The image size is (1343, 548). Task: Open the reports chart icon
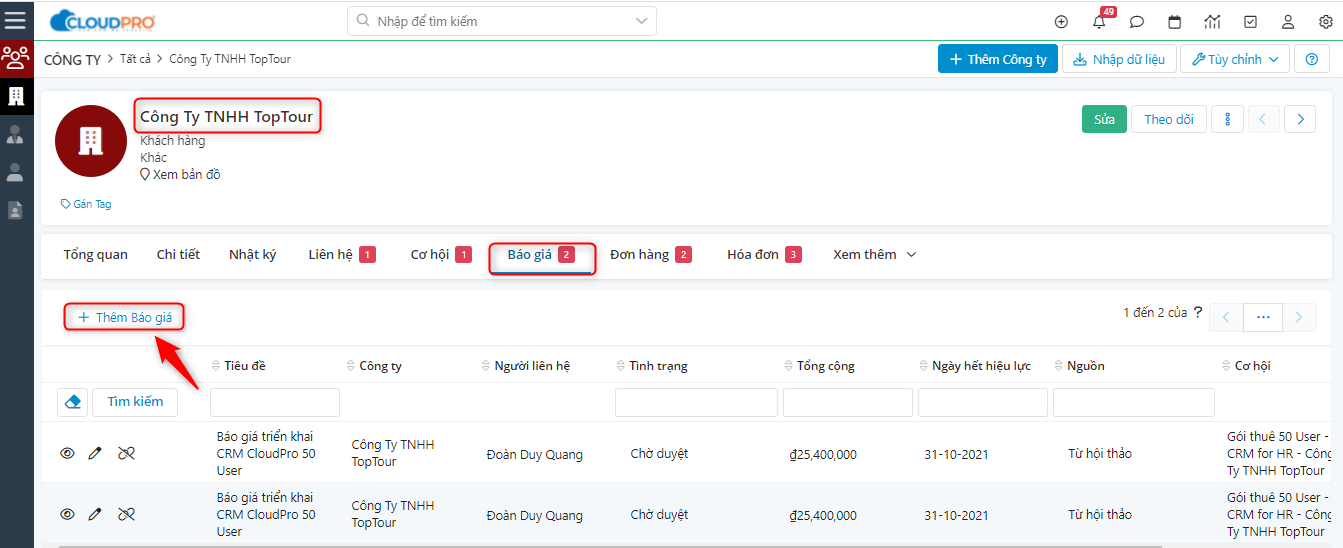coord(1212,22)
